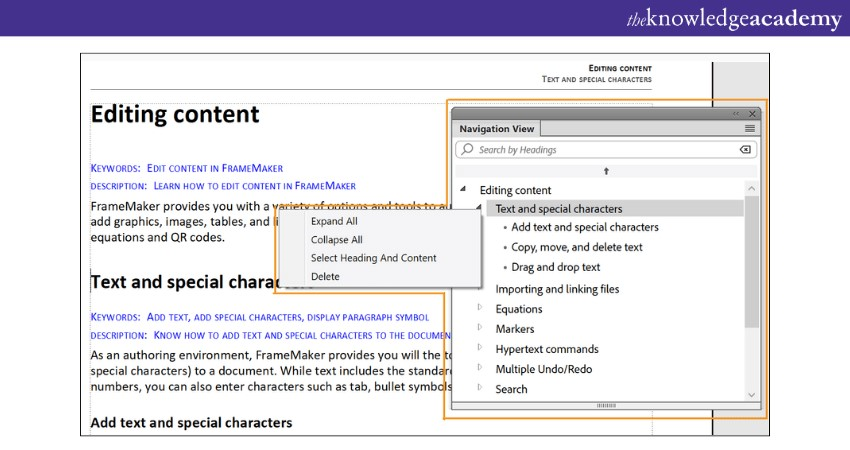Select 'Importing and linking files' heading
The width and height of the screenshot is (850, 450).
pyautogui.click(x=557, y=289)
